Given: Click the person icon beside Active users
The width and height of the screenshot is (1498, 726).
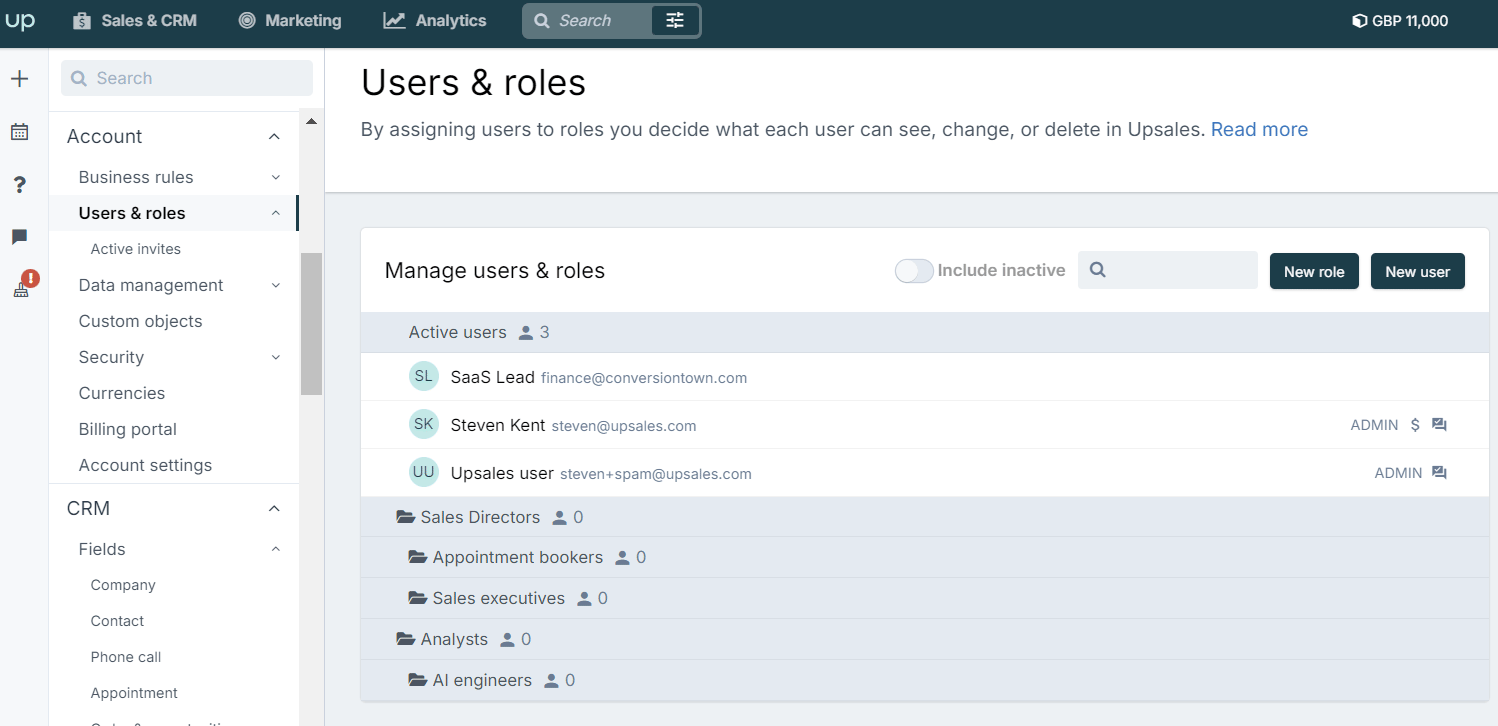Looking at the screenshot, I should point(526,333).
